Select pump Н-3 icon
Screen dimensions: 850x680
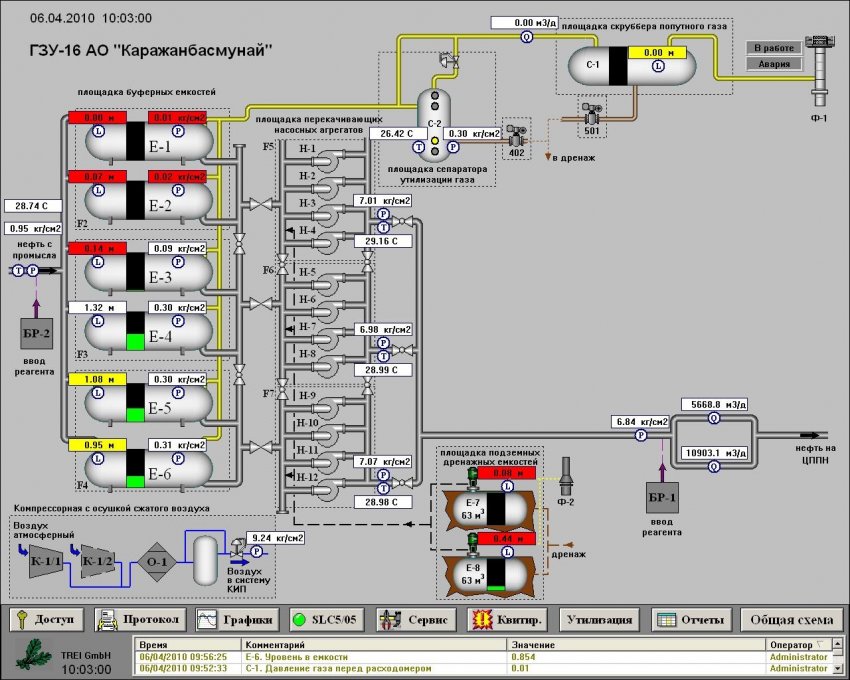click(325, 213)
